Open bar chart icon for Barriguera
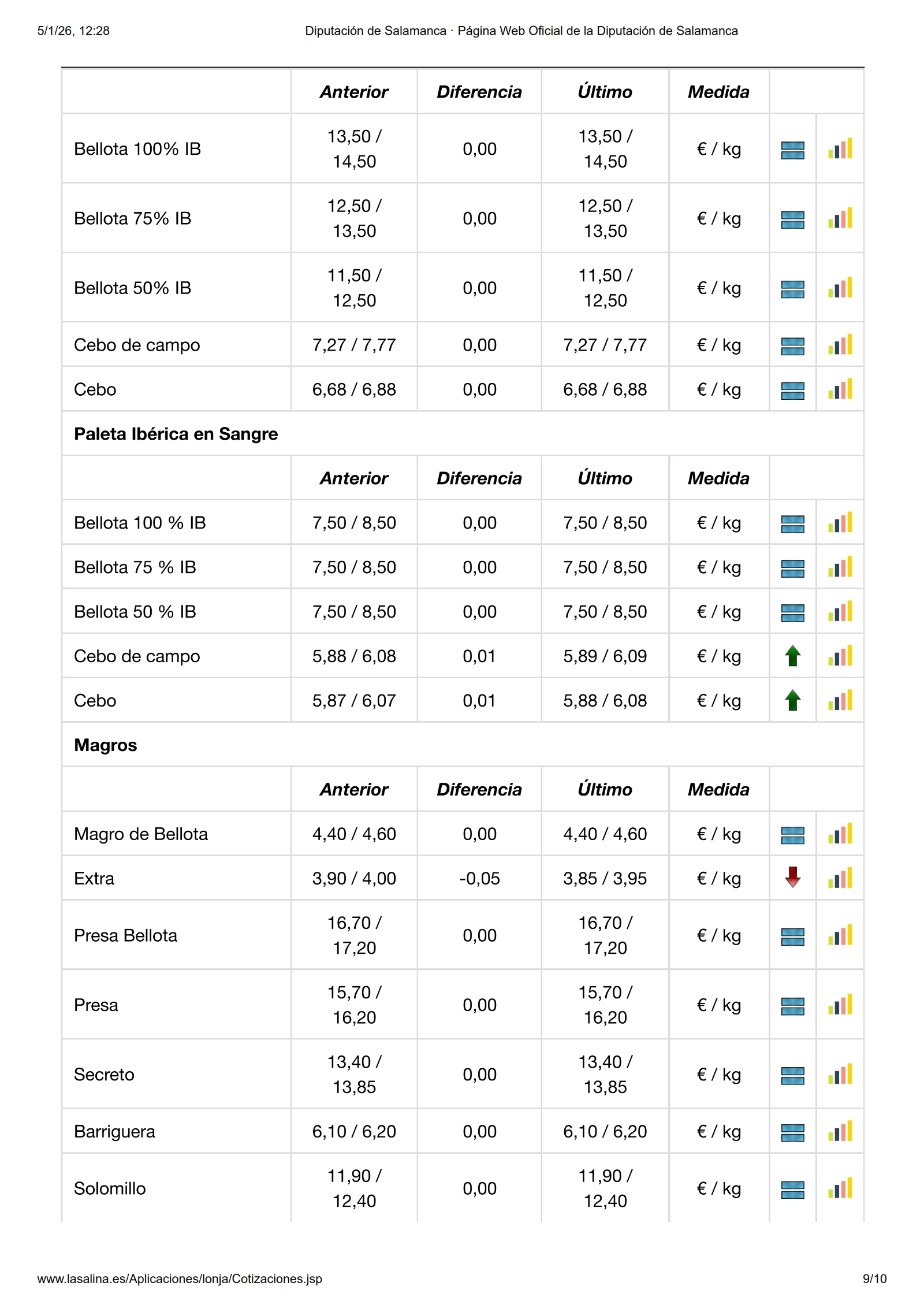This screenshot has height=1308, width=924. (x=840, y=1131)
